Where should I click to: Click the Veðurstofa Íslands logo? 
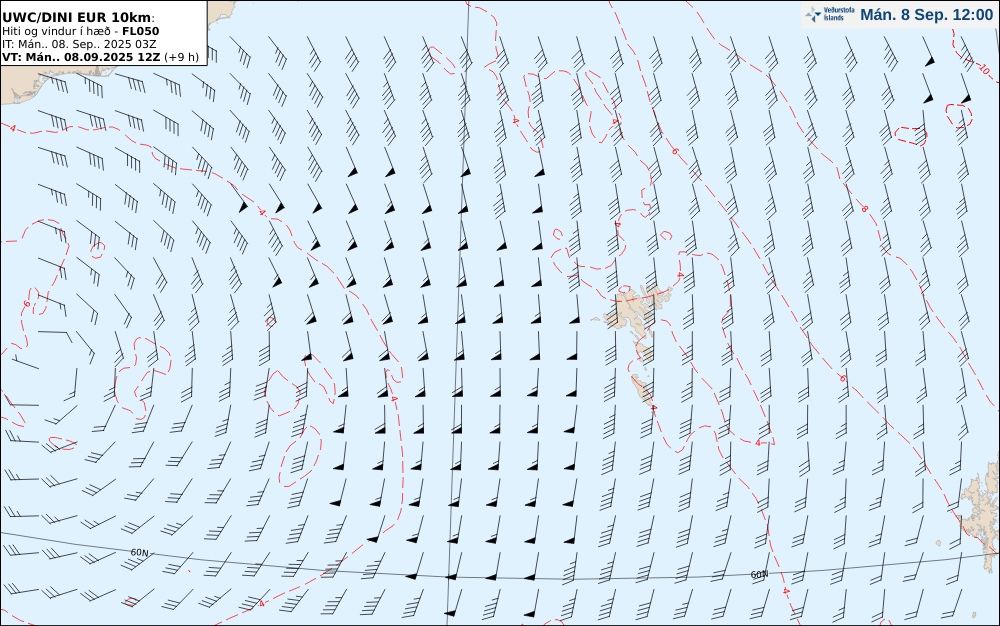coord(830,14)
